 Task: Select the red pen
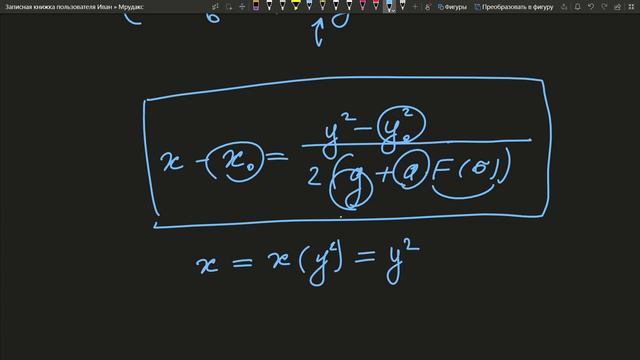click(x=376, y=6)
